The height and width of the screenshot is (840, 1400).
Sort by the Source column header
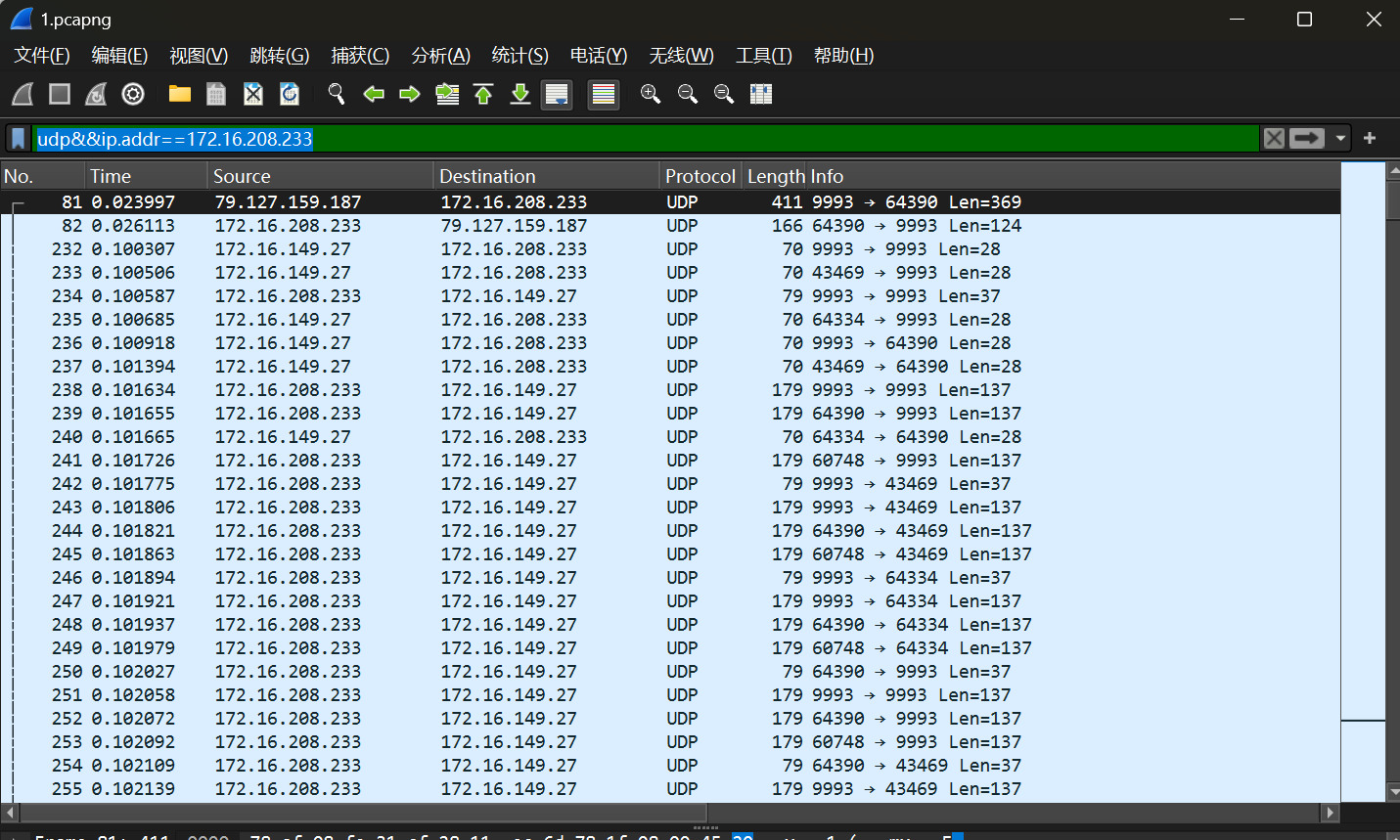(321, 176)
